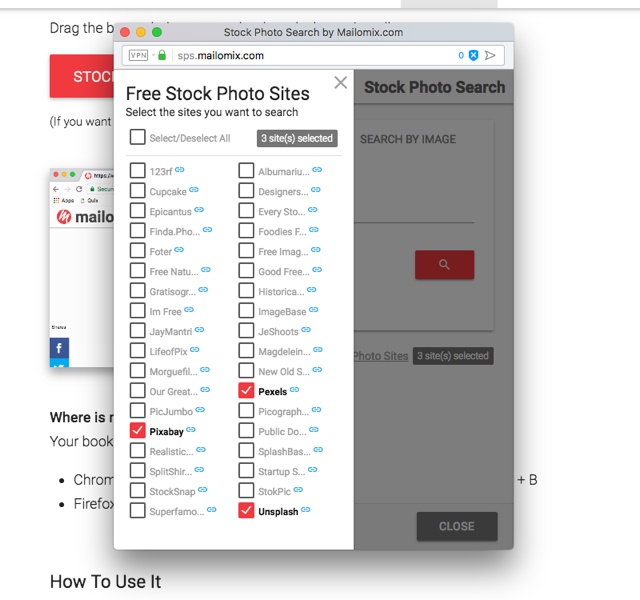Click the Realistic... site label
Image resolution: width=640 pixels, height=600 pixels.
(171, 452)
